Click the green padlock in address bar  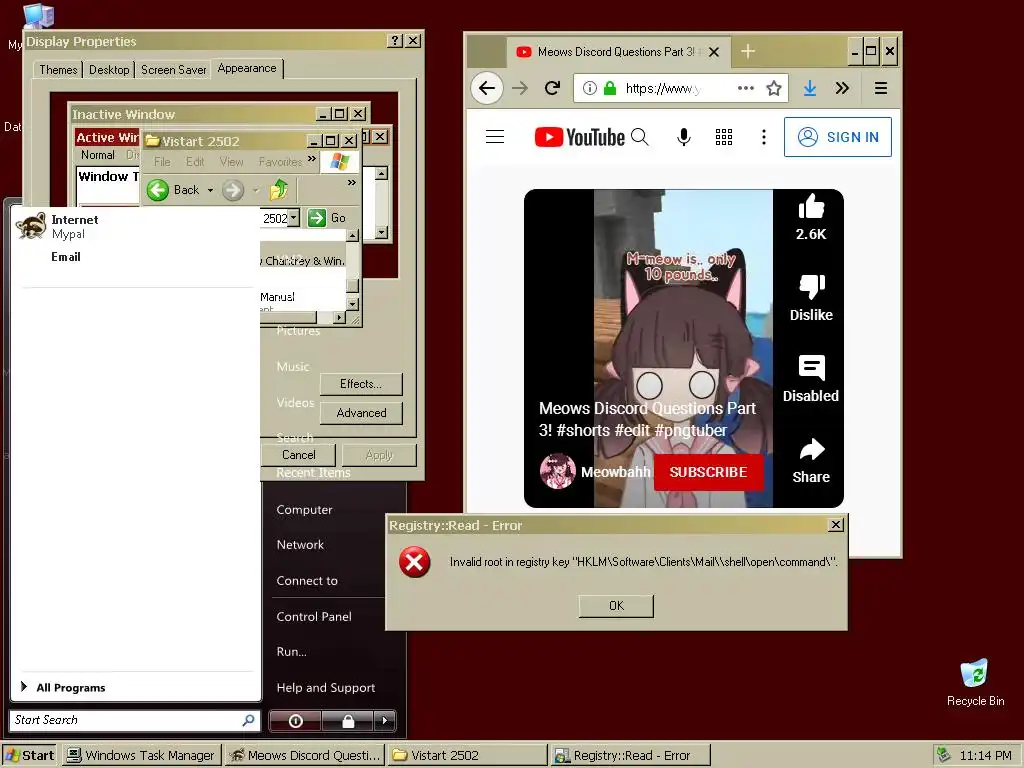[610, 88]
